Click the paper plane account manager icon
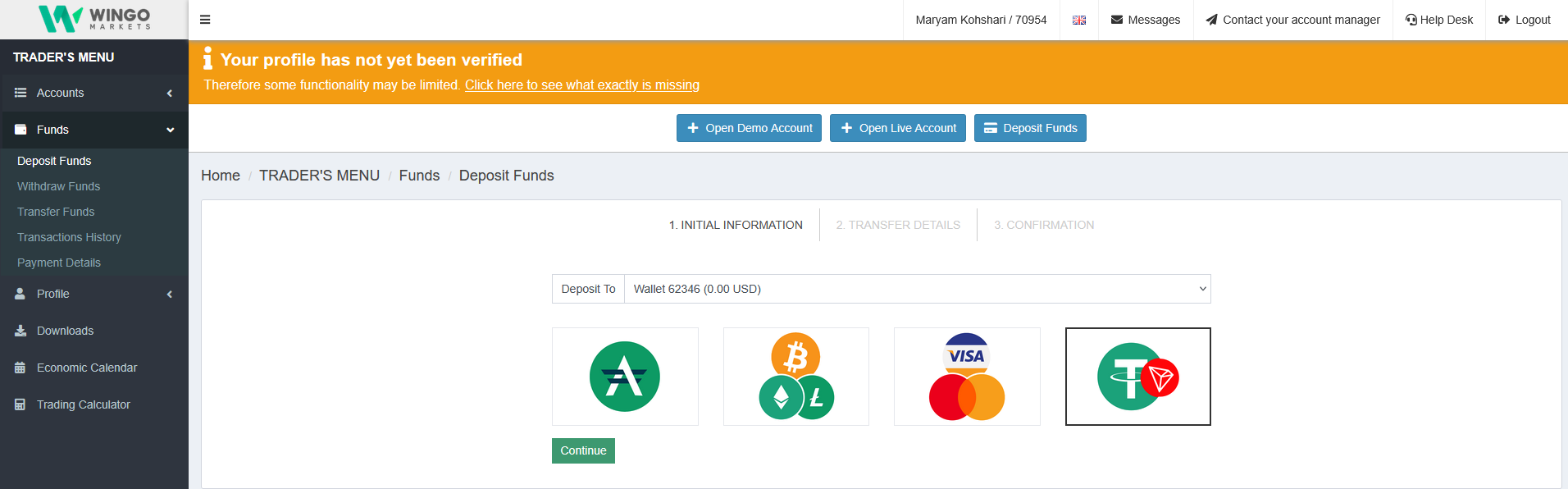1568x489 pixels. [x=1211, y=20]
